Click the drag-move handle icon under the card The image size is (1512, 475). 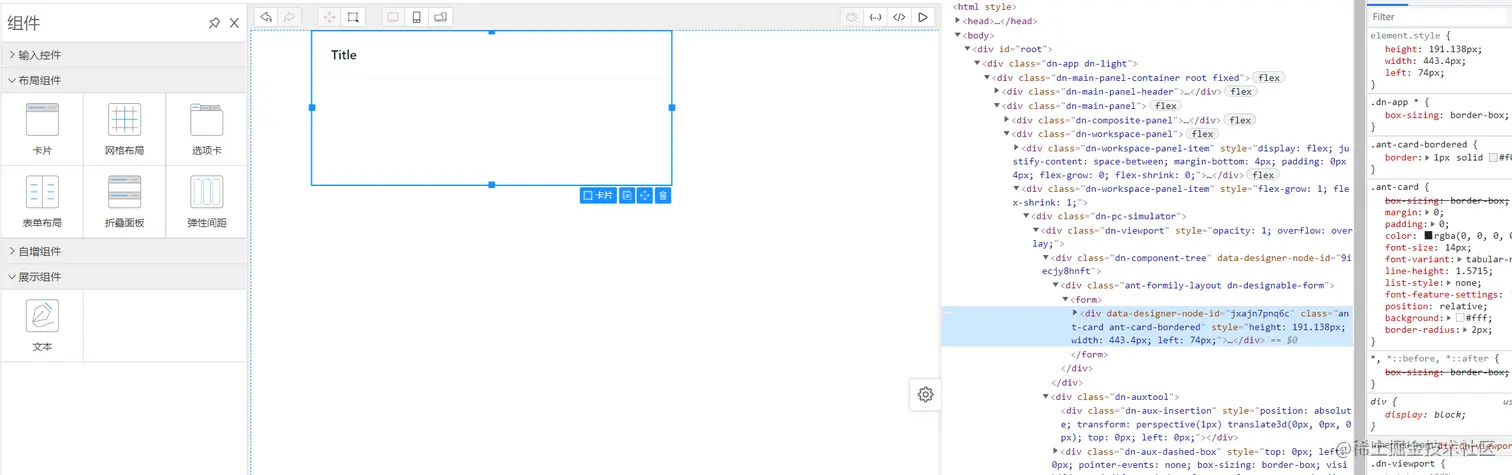[645, 196]
